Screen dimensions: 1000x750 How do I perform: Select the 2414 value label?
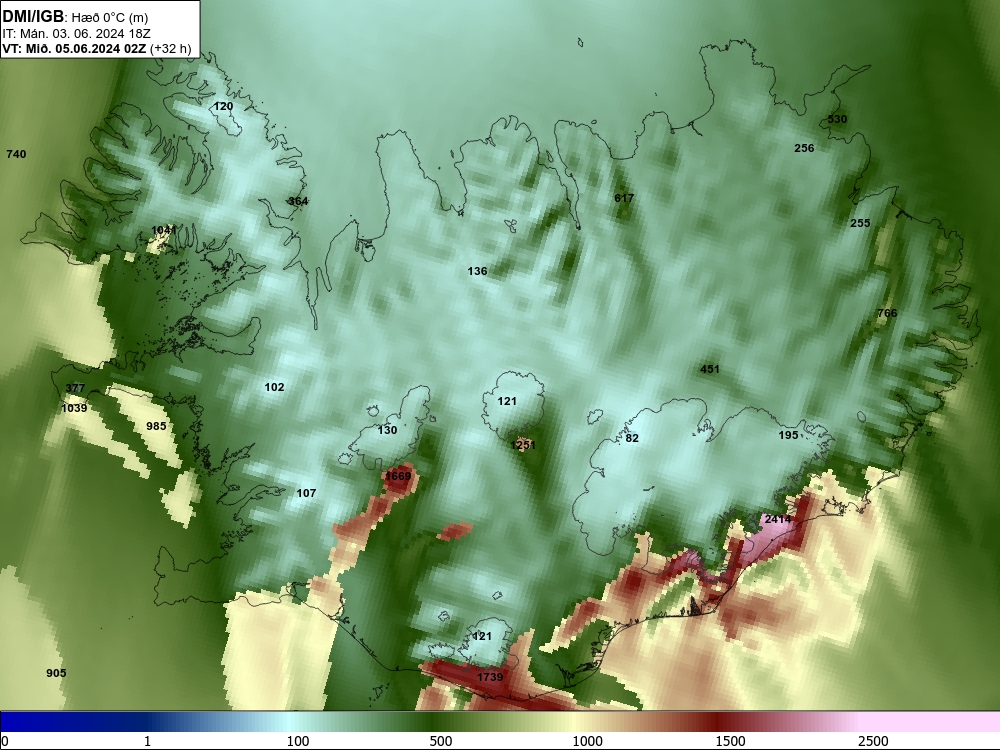point(778,519)
